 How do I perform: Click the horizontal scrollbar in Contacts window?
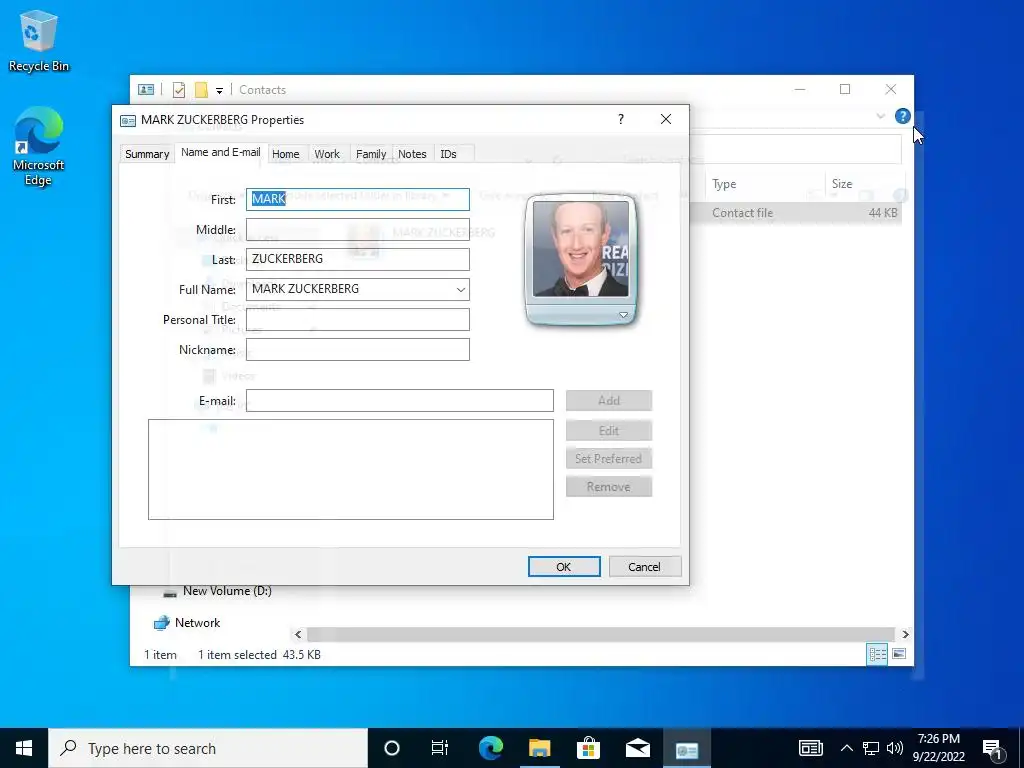click(600, 634)
